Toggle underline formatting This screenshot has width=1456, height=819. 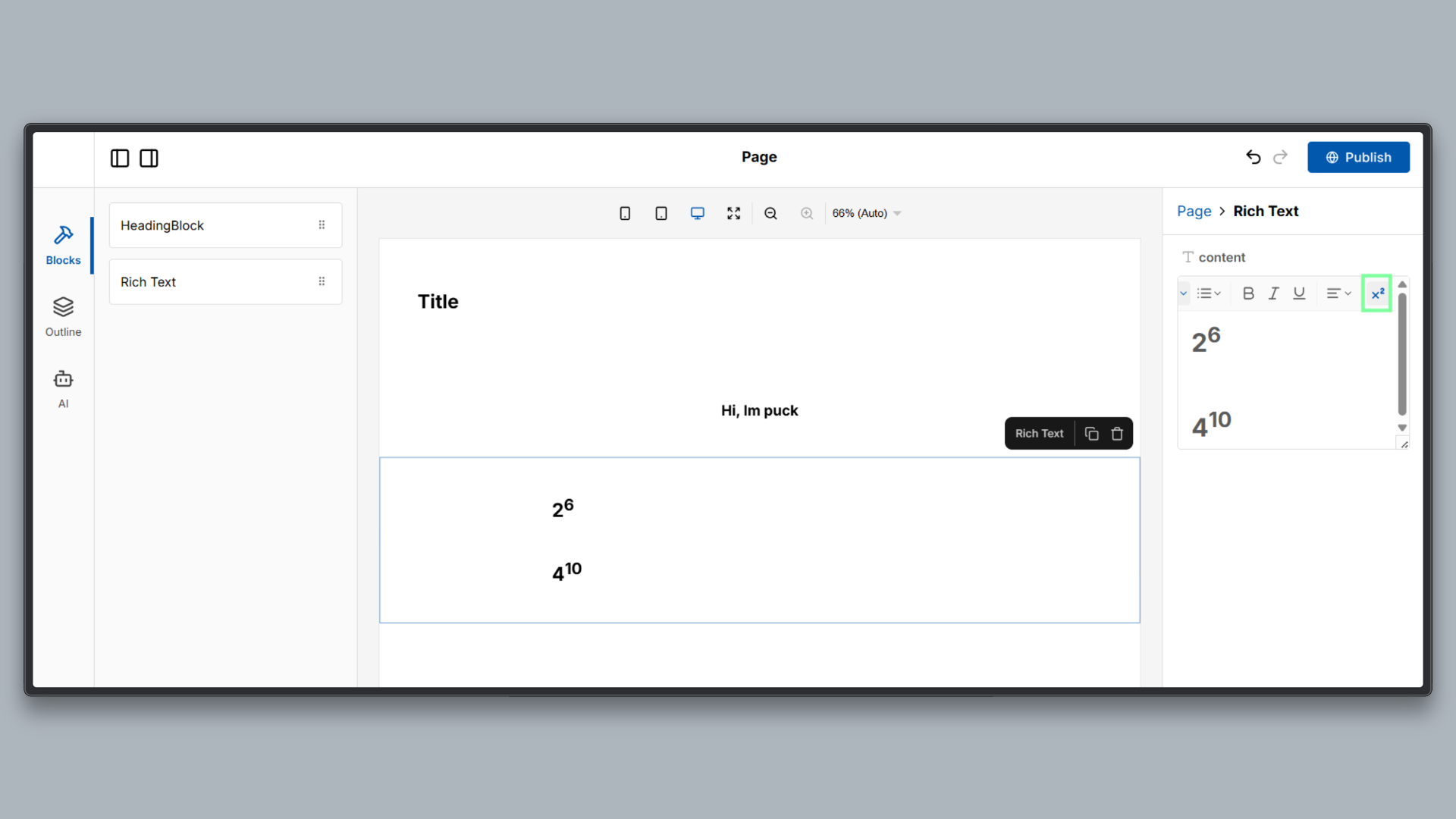point(1300,293)
